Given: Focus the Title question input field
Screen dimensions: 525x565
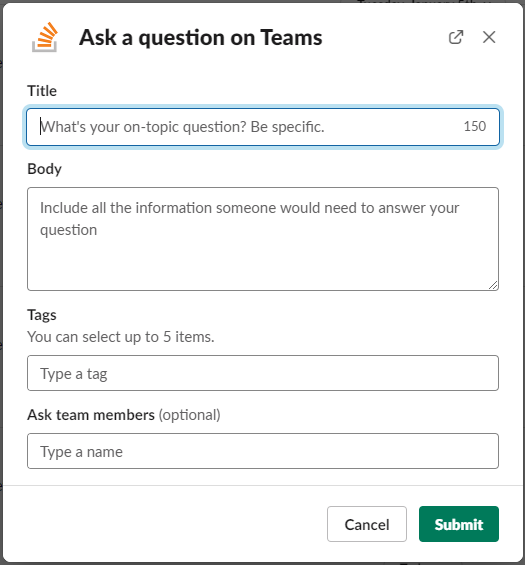Looking at the screenshot, I should click(x=263, y=127).
